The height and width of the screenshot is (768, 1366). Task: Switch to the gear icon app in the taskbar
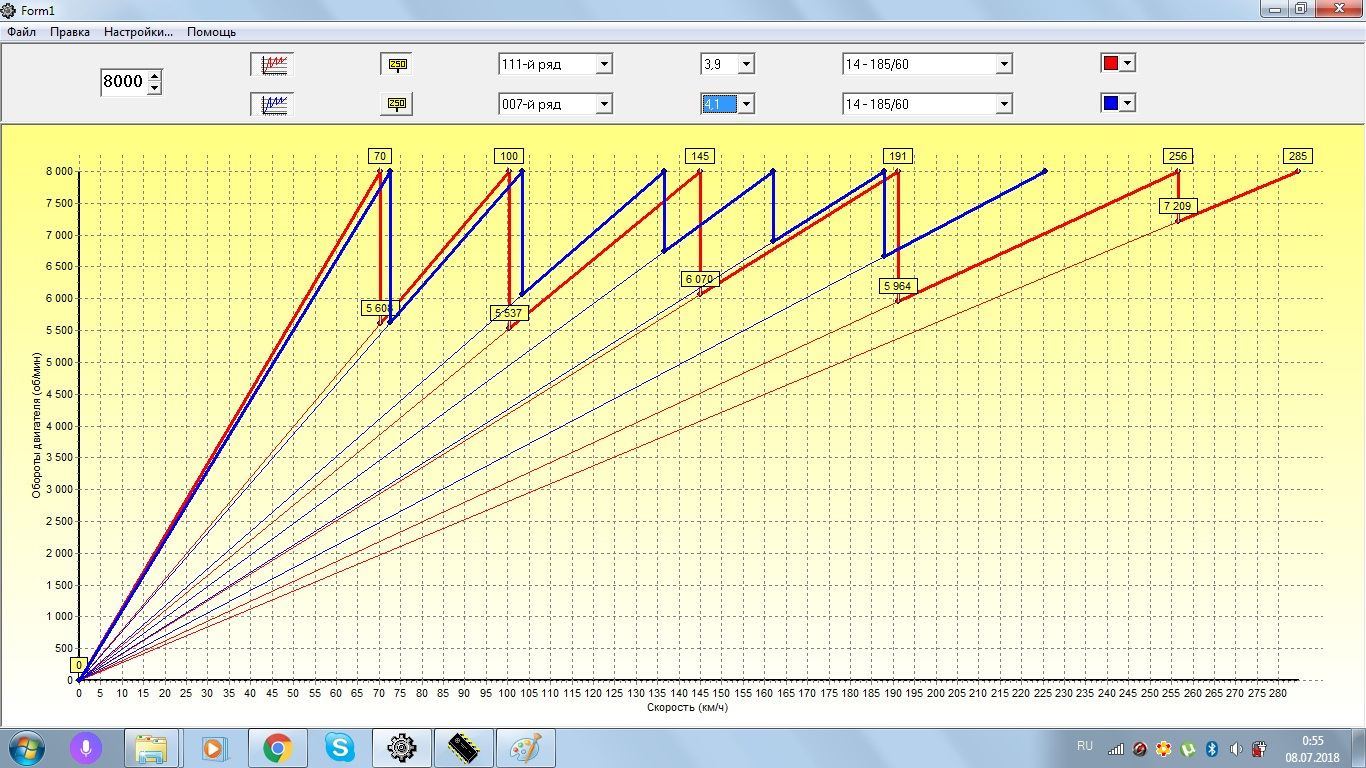click(x=401, y=748)
